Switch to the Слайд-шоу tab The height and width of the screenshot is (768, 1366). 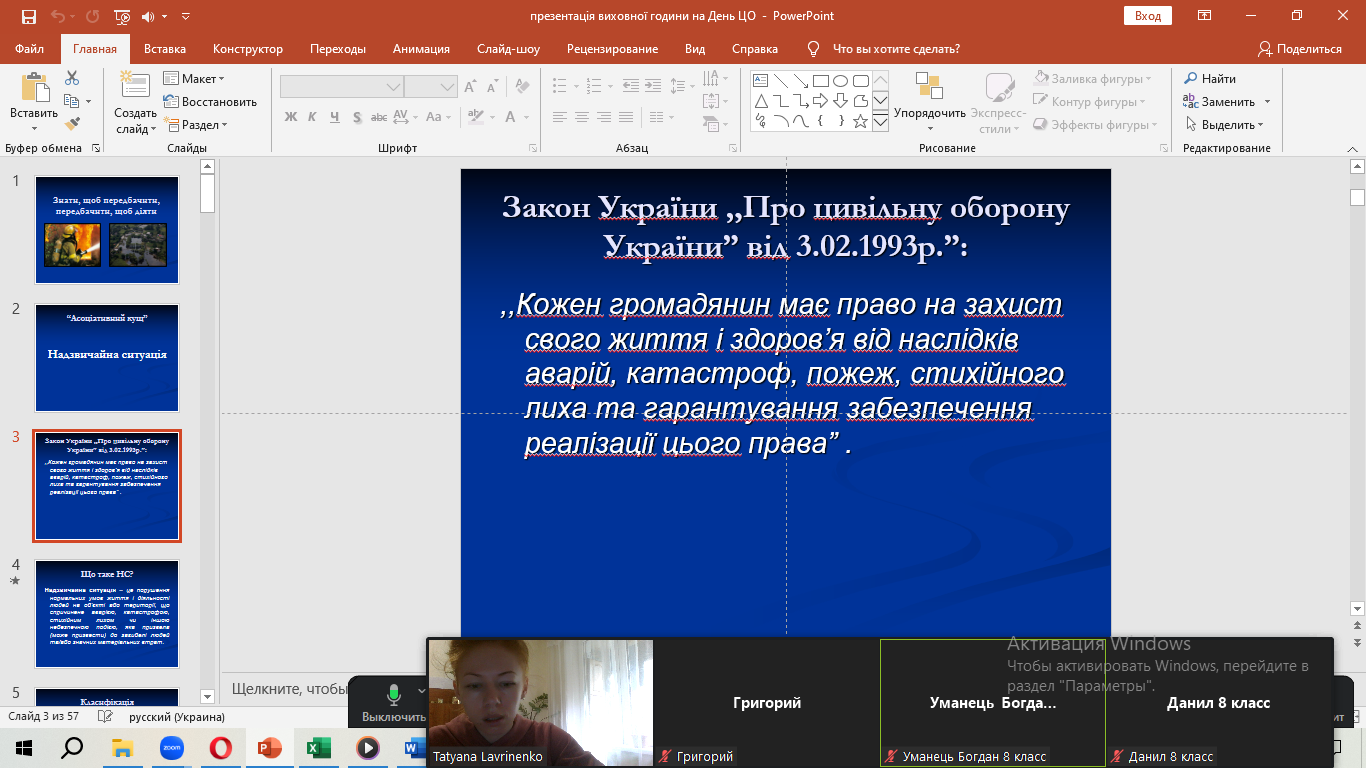509,49
